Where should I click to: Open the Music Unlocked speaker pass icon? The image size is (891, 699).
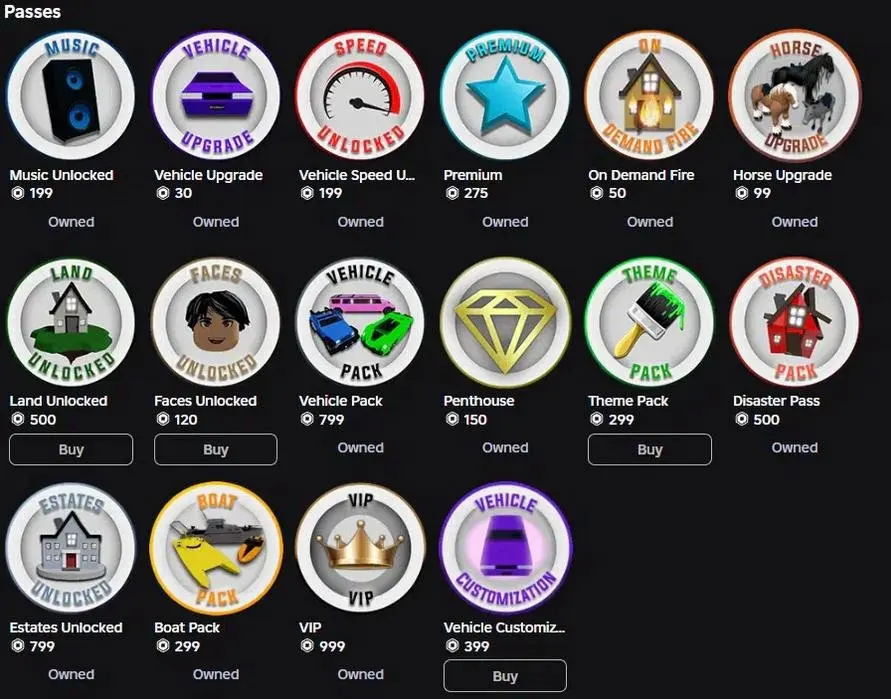coord(71,95)
